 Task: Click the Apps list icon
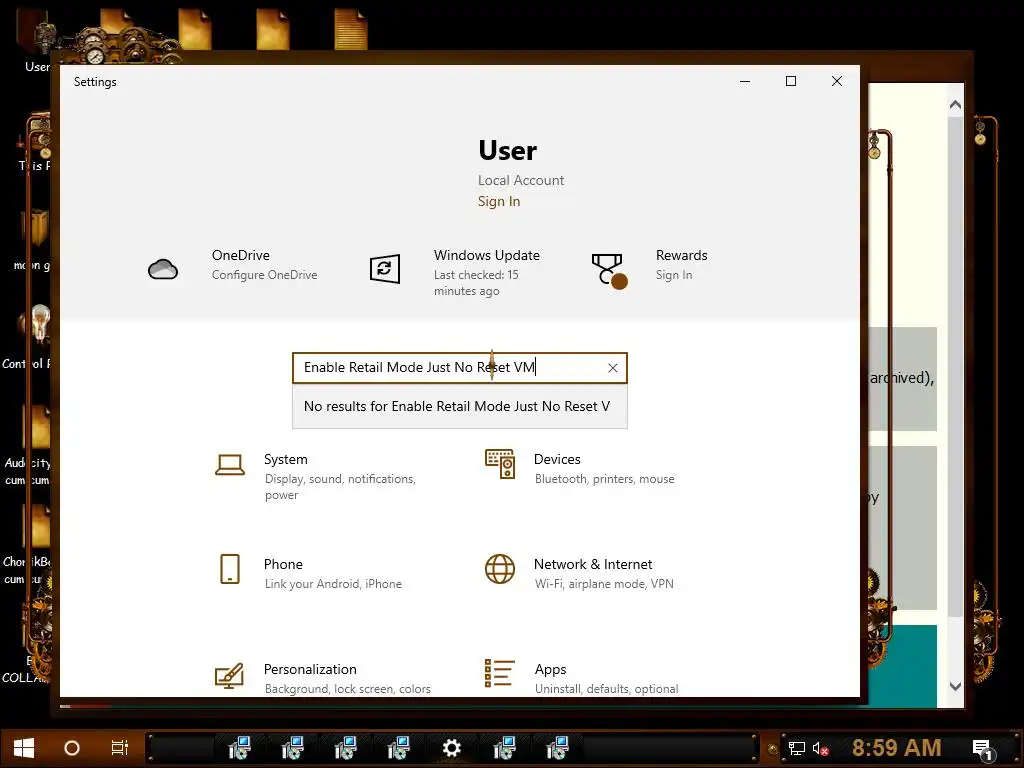[x=500, y=673]
